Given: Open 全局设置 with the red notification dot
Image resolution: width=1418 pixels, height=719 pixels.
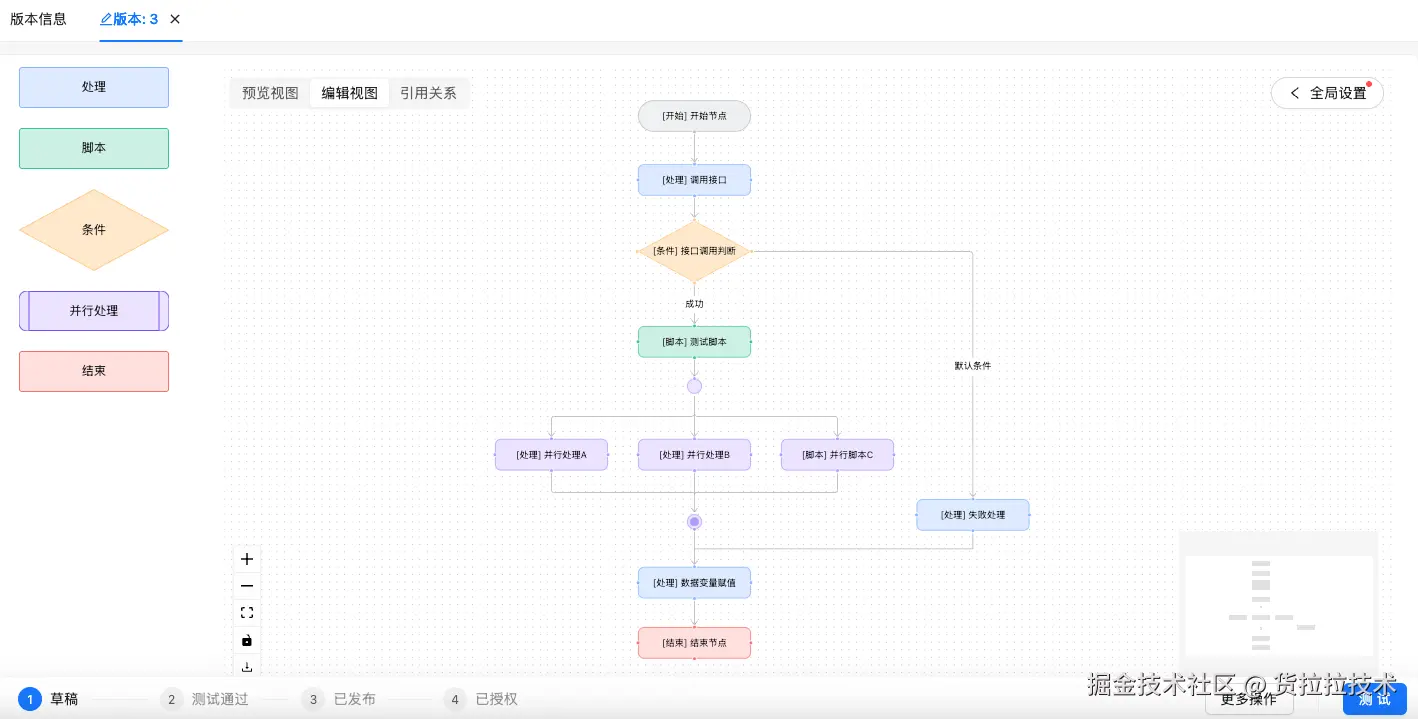Looking at the screenshot, I should [x=1338, y=93].
